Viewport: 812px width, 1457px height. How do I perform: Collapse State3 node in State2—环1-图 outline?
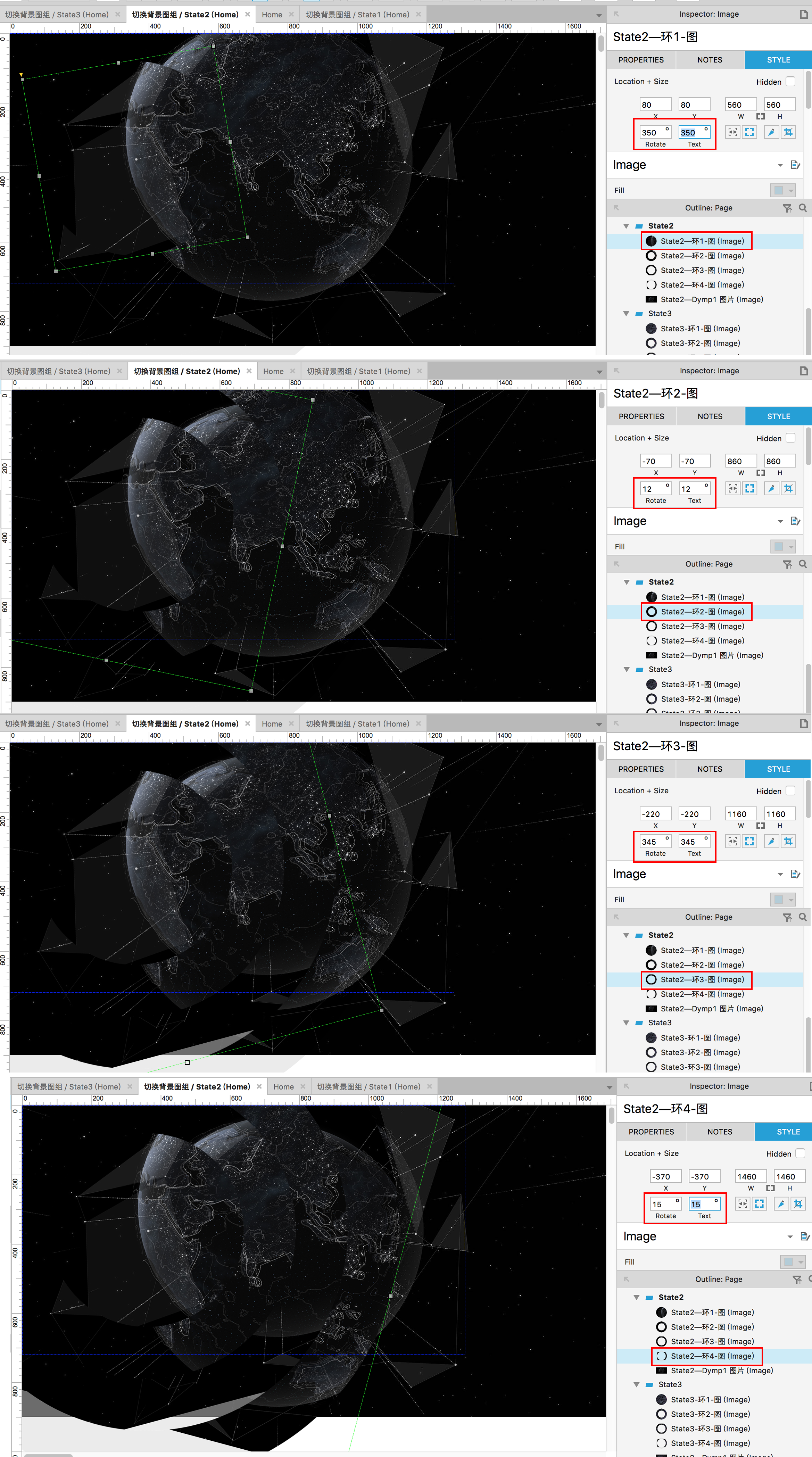(x=626, y=313)
